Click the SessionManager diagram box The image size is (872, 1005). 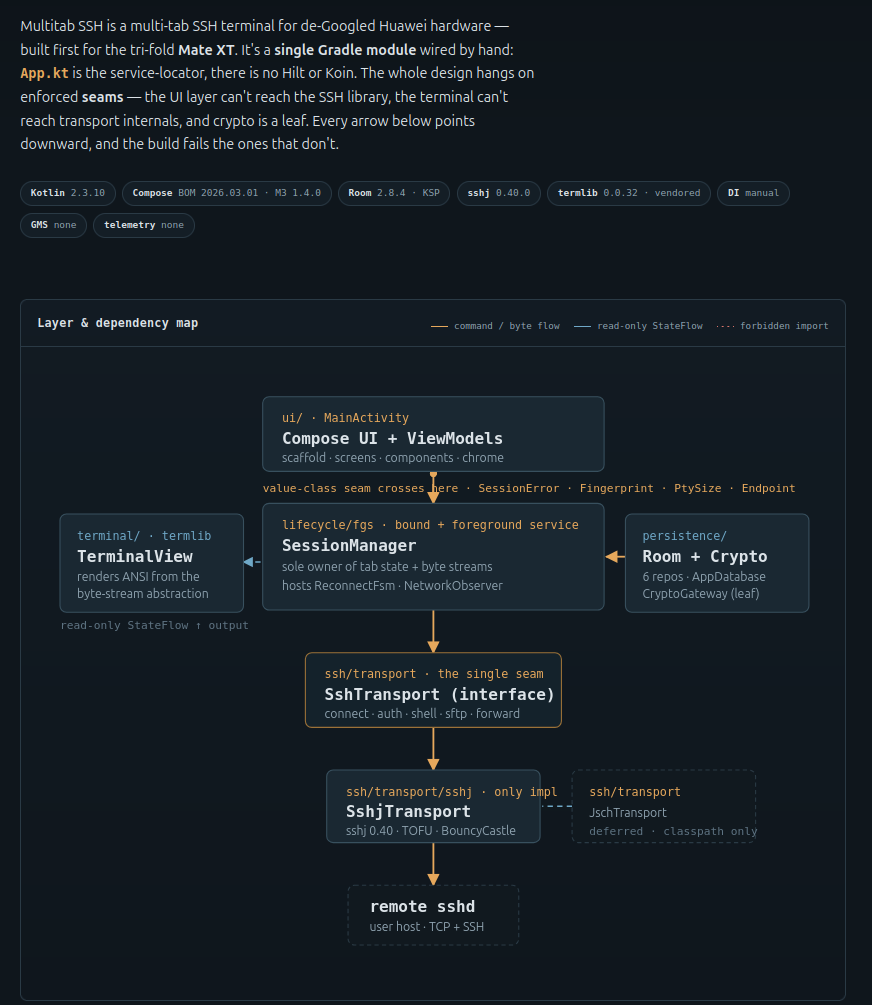point(433,556)
